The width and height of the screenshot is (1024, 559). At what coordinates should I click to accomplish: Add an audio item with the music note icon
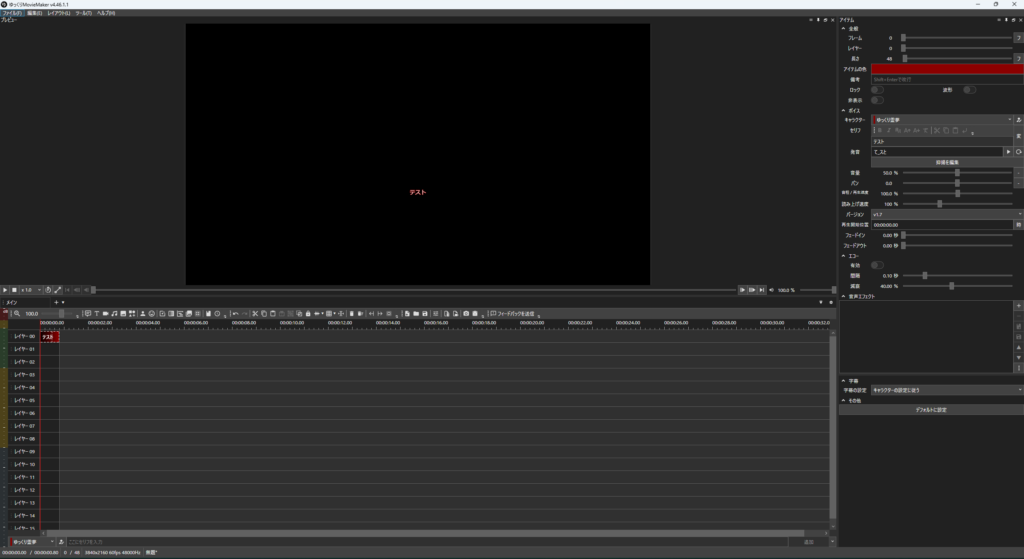114,313
